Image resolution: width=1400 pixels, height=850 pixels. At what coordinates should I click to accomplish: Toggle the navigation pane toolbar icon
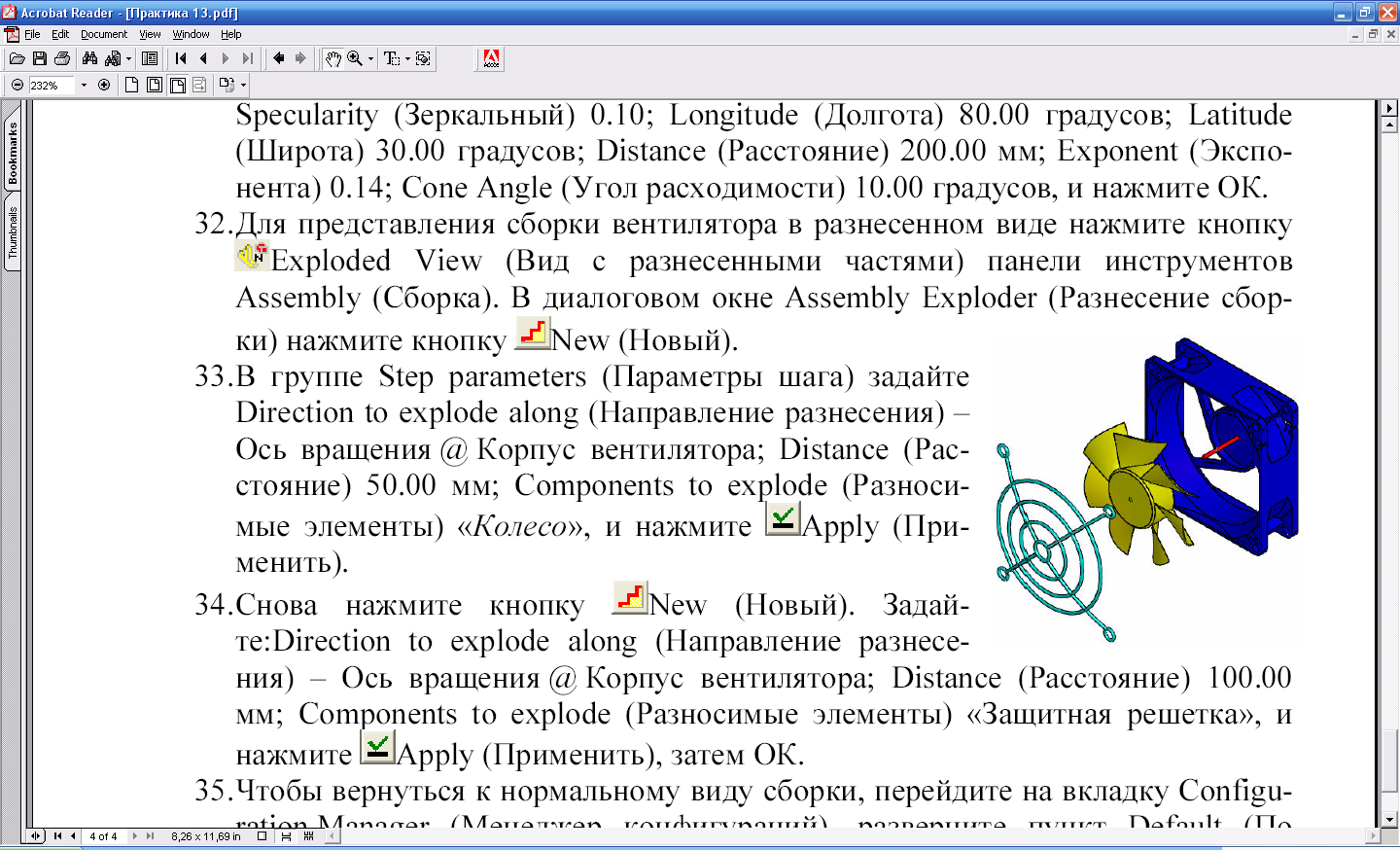(150, 59)
